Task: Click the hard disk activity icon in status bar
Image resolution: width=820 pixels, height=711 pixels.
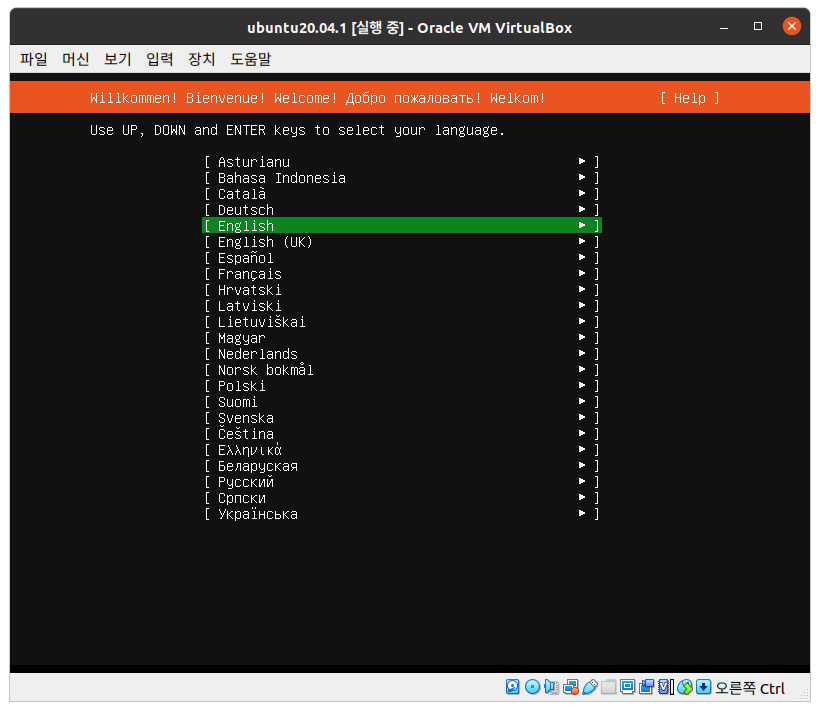Action: [x=512, y=687]
